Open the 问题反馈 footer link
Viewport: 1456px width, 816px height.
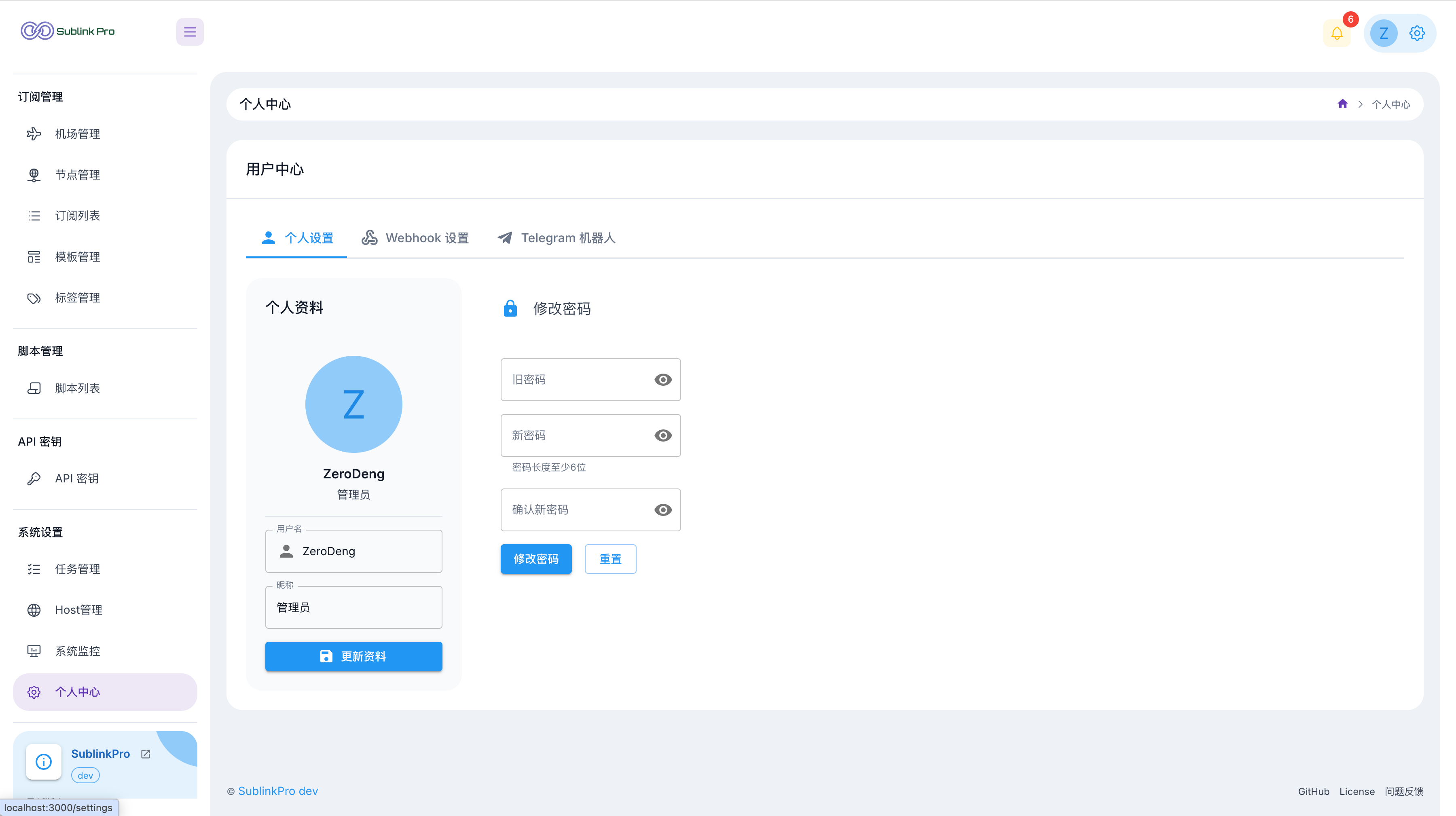click(x=1404, y=791)
